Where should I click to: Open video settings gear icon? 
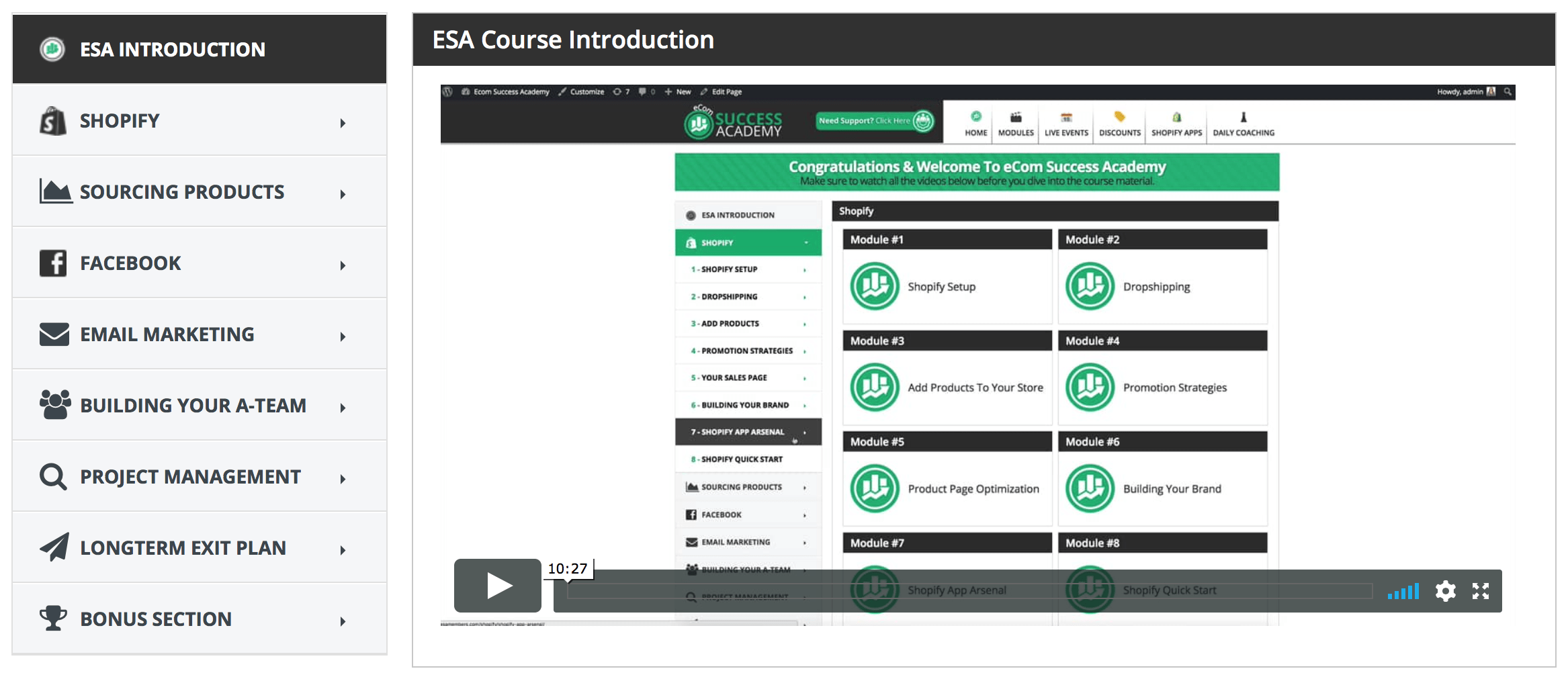[x=1446, y=591]
